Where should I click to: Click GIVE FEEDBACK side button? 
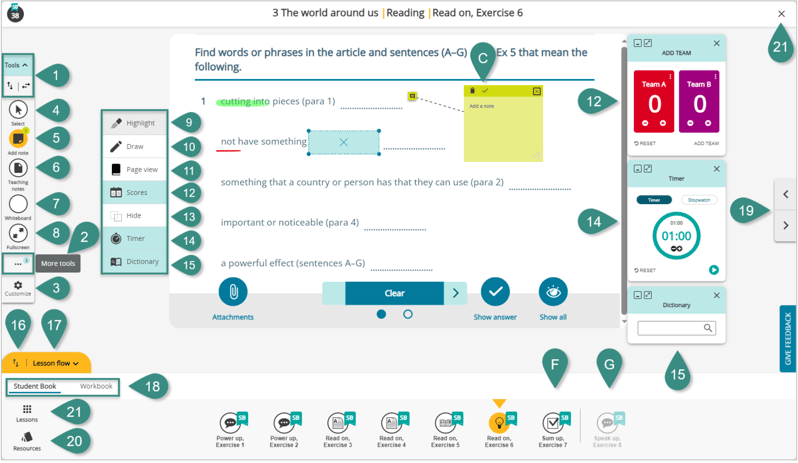788,338
